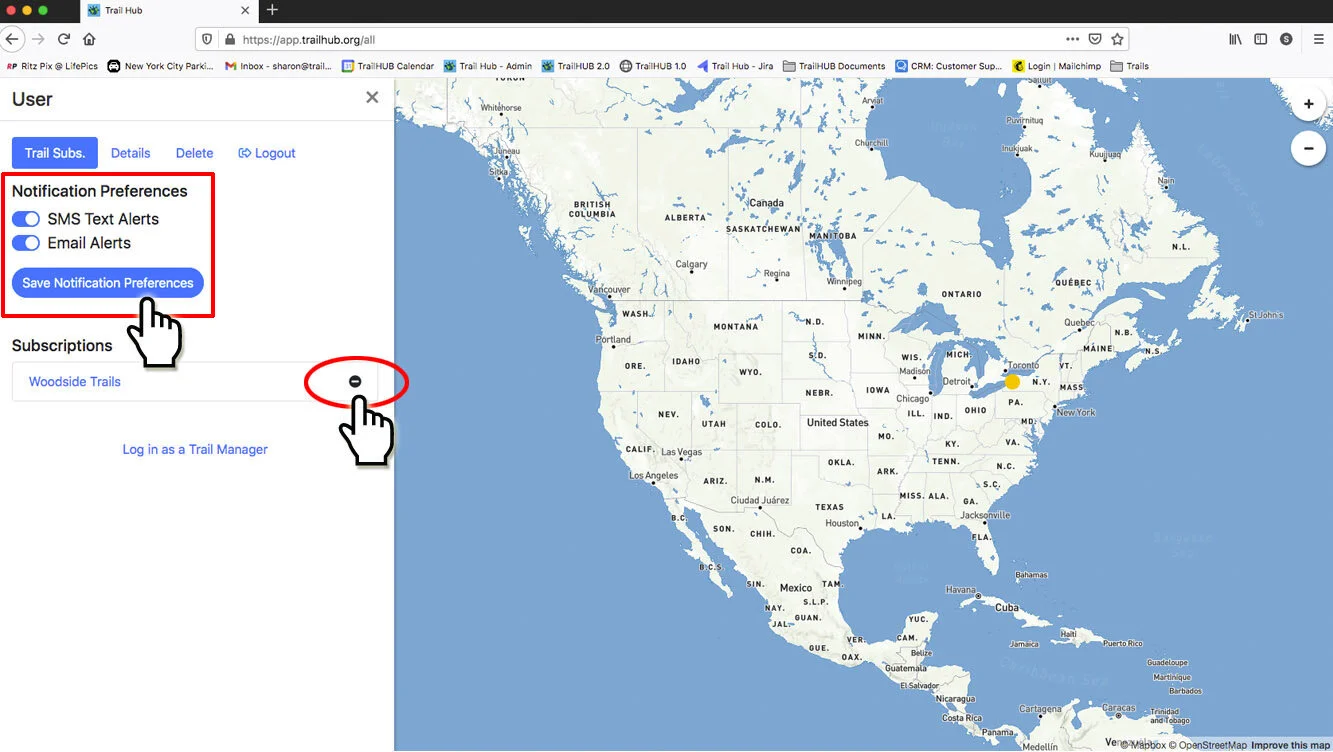Zoom in on the map

point(1308,104)
